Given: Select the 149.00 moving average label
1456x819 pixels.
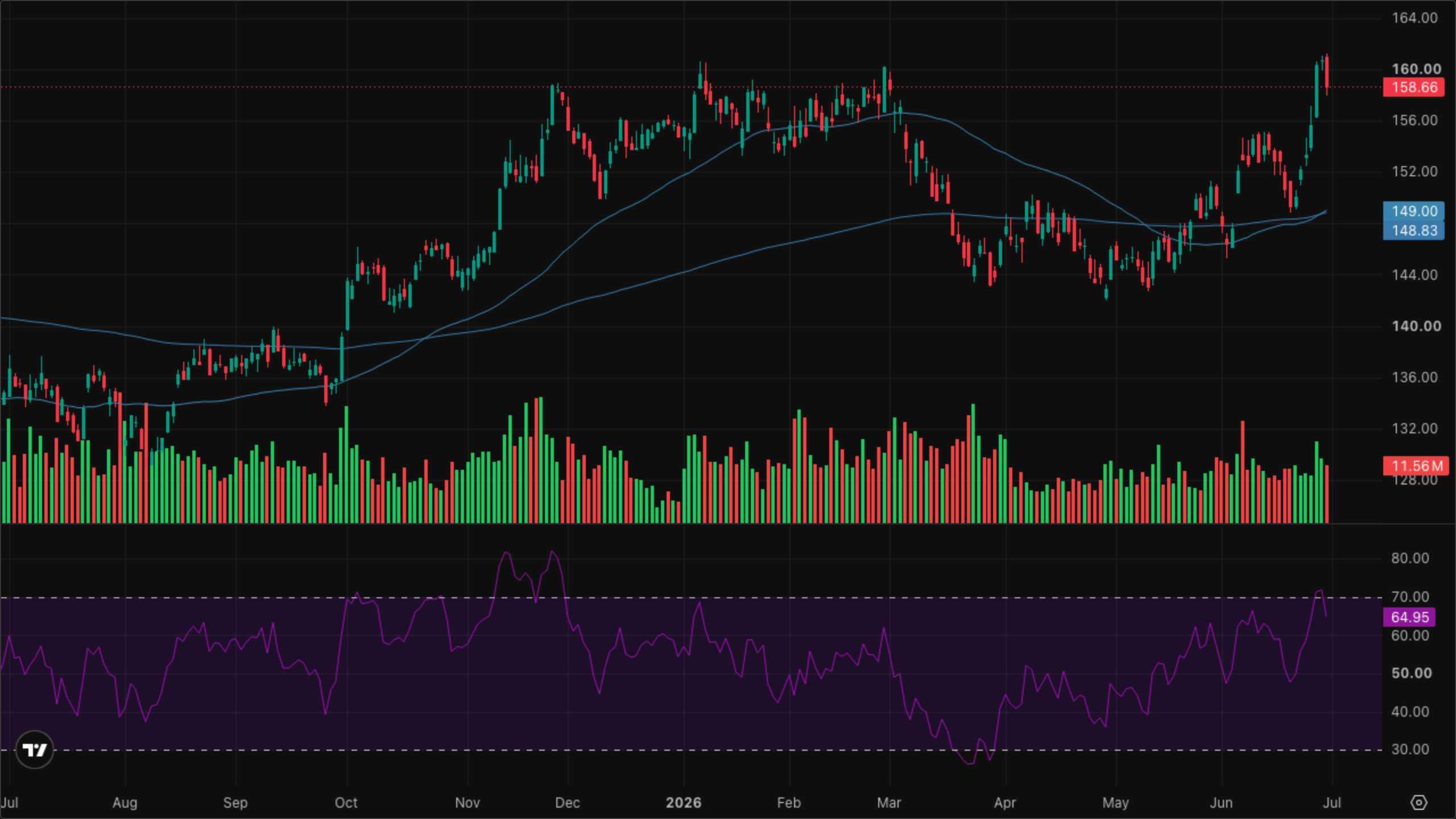Looking at the screenshot, I should [1413, 211].
